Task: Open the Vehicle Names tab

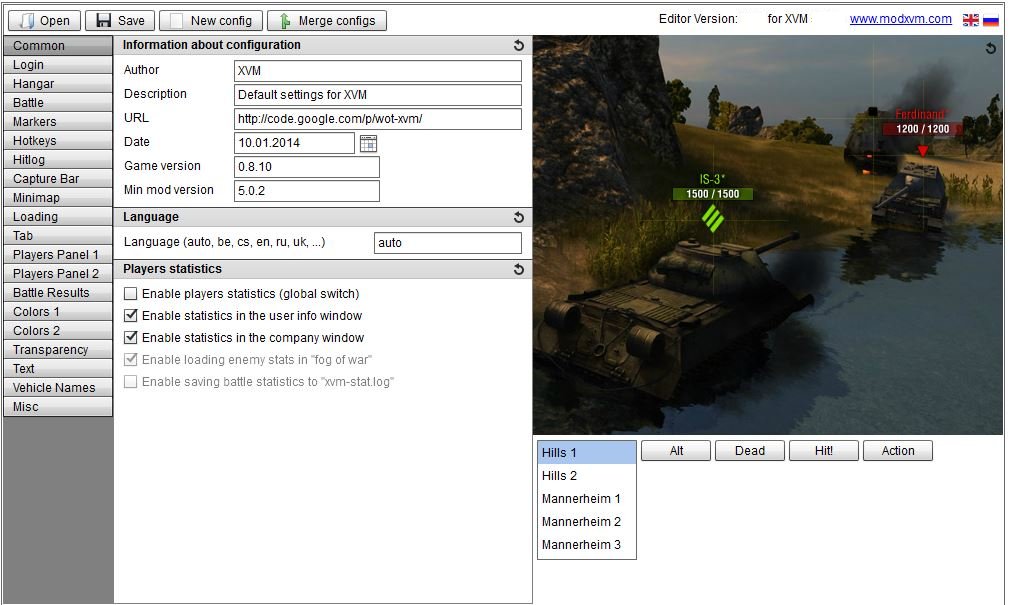Action: (x=58, y=388)
